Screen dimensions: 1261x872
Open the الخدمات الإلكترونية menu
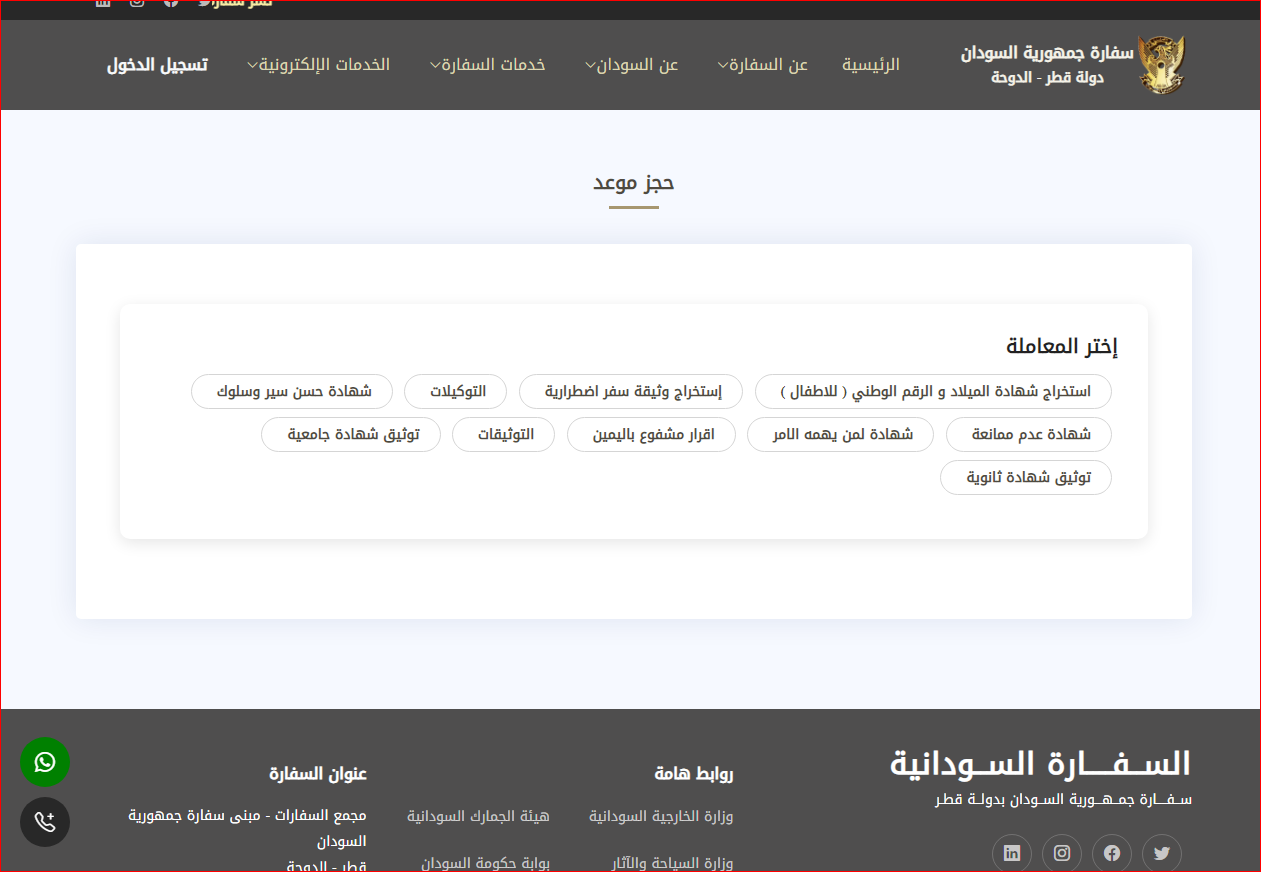[x=318, y=65]
